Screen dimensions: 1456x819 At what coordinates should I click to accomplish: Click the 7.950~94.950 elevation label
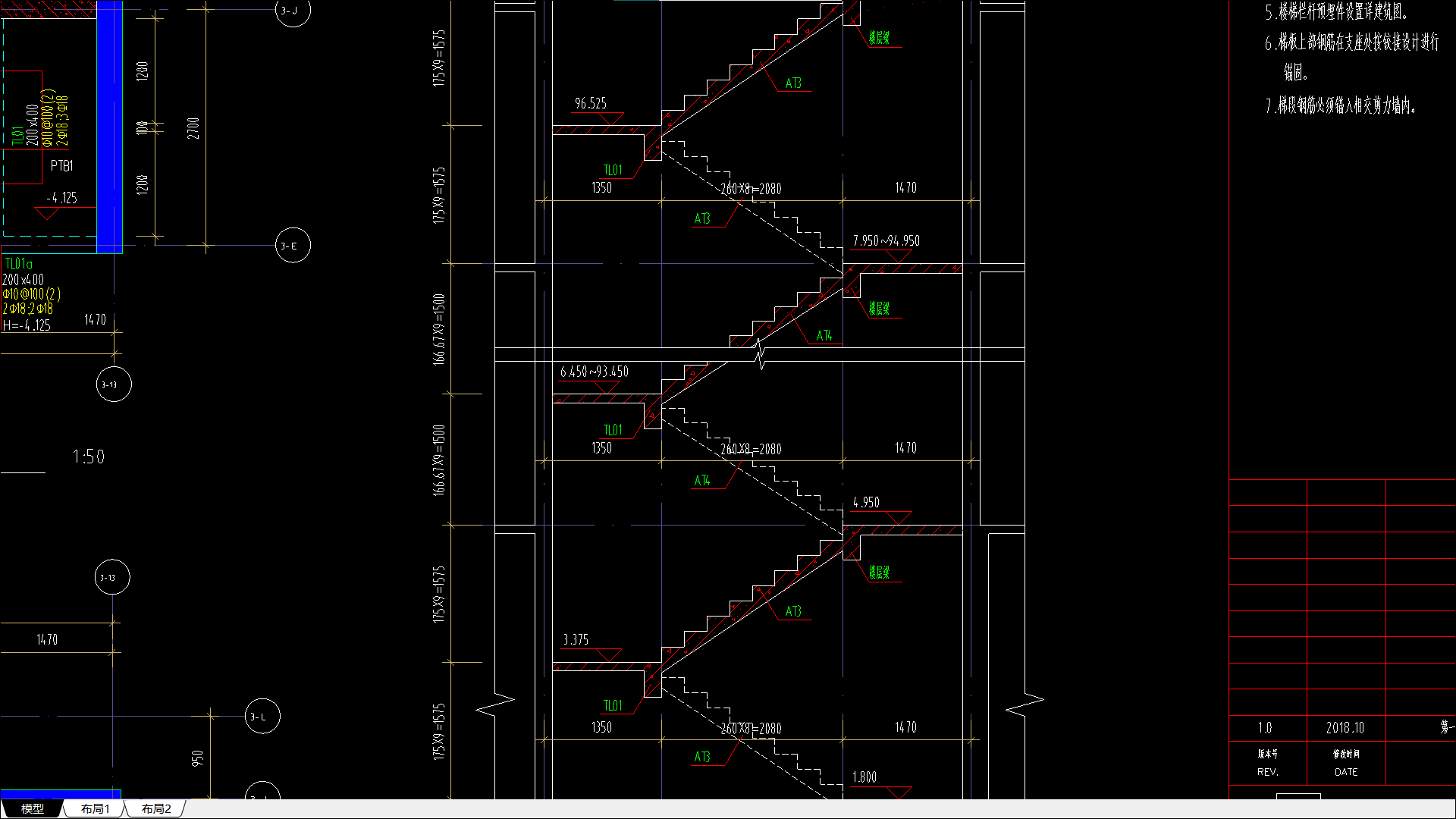886,240
